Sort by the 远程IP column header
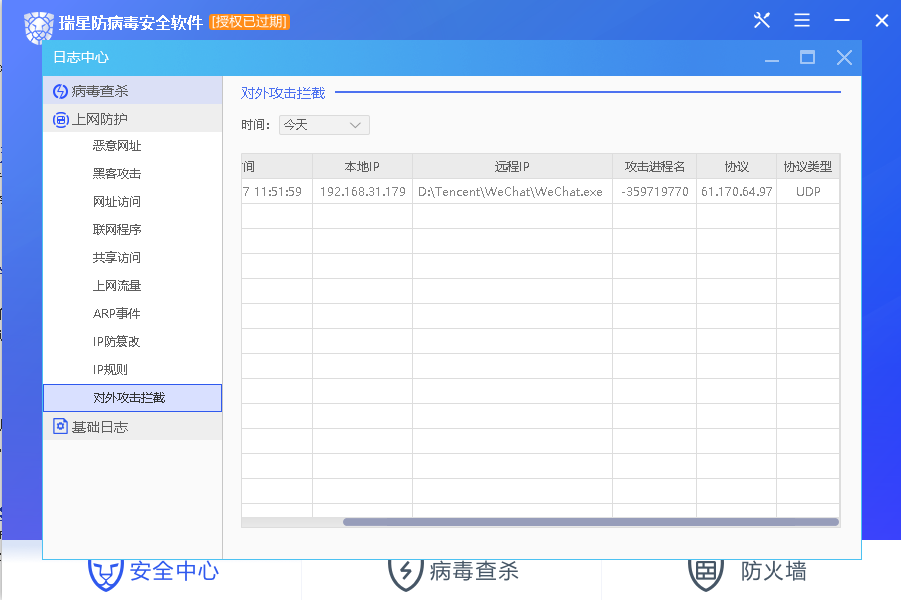 coord(512,167)
